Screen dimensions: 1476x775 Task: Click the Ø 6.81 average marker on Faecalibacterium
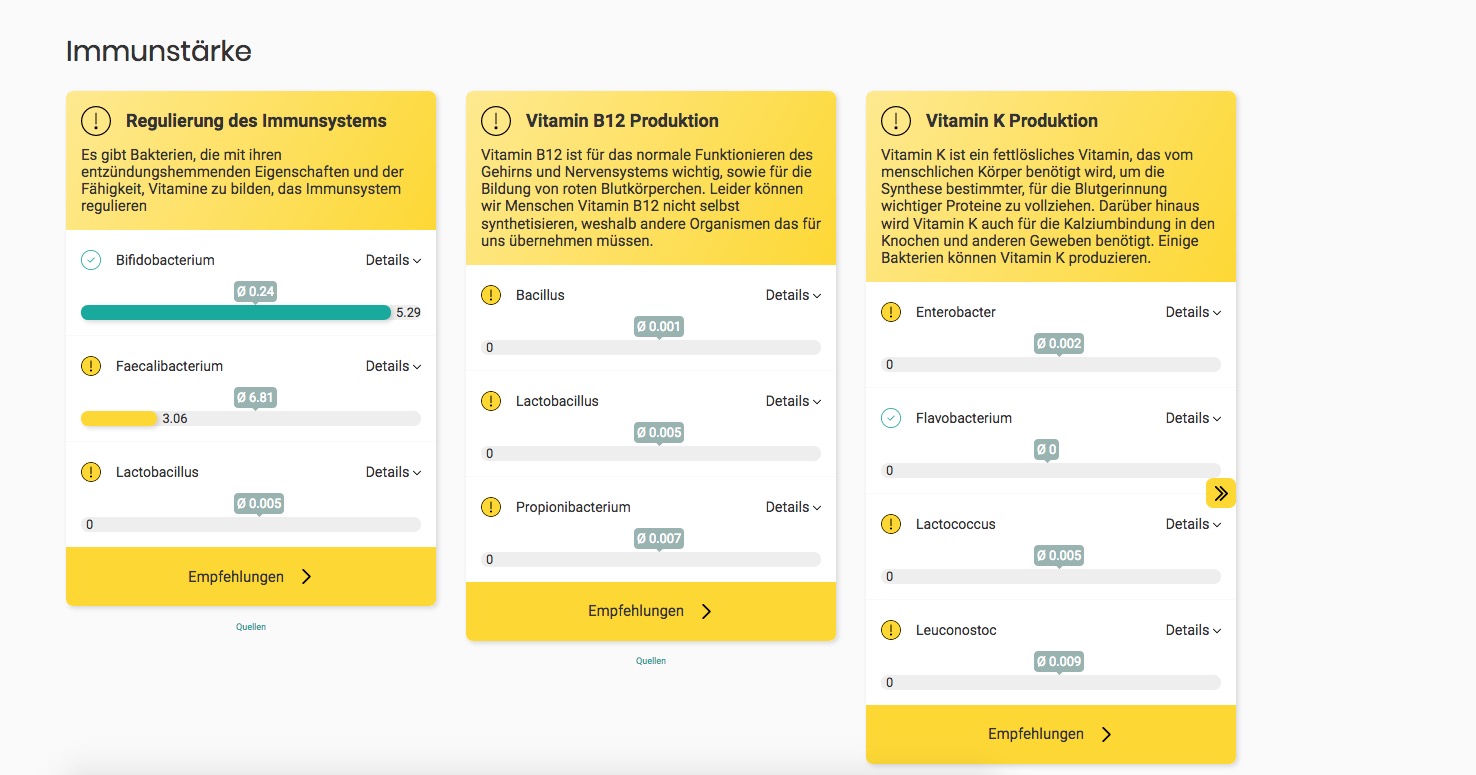pos(255,397)
